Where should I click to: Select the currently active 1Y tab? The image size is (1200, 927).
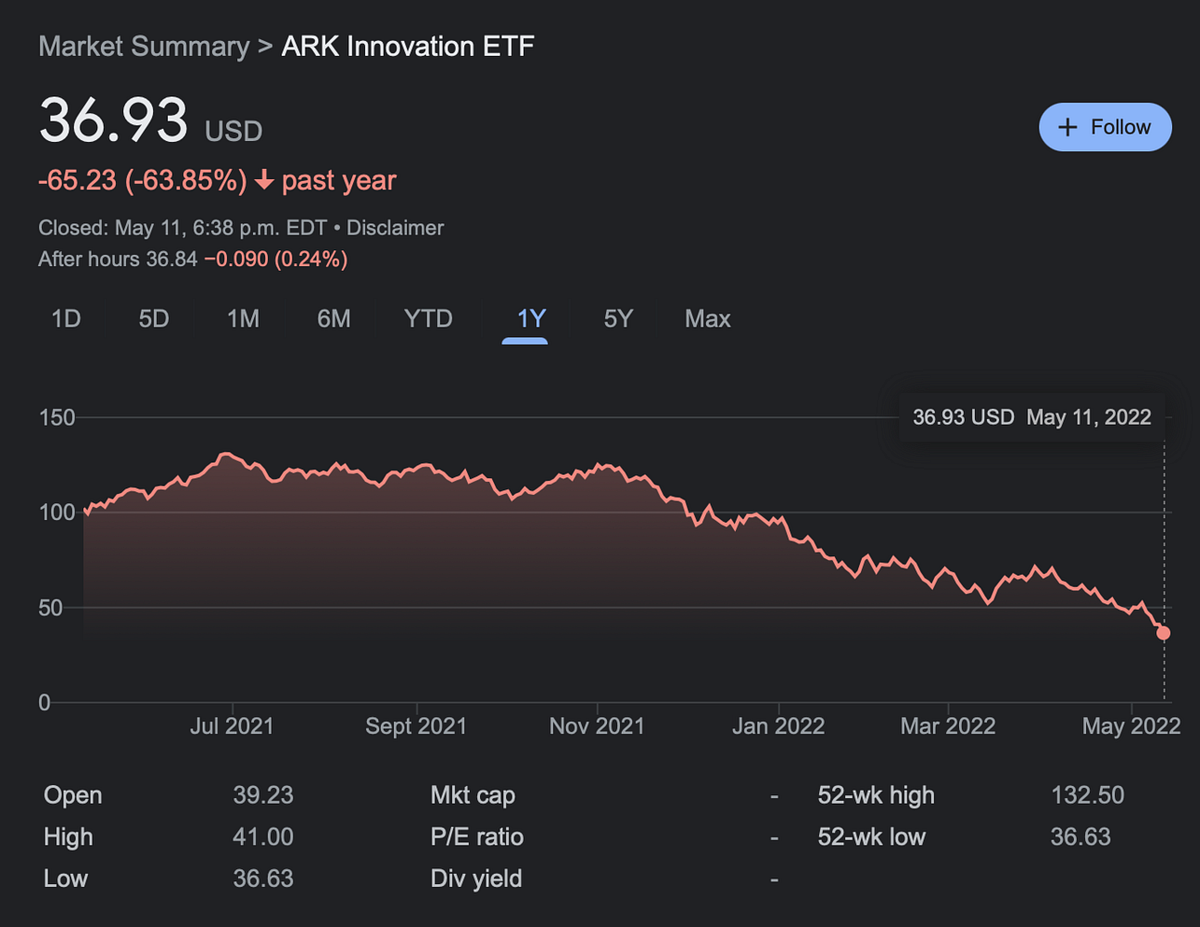[530, 318]
